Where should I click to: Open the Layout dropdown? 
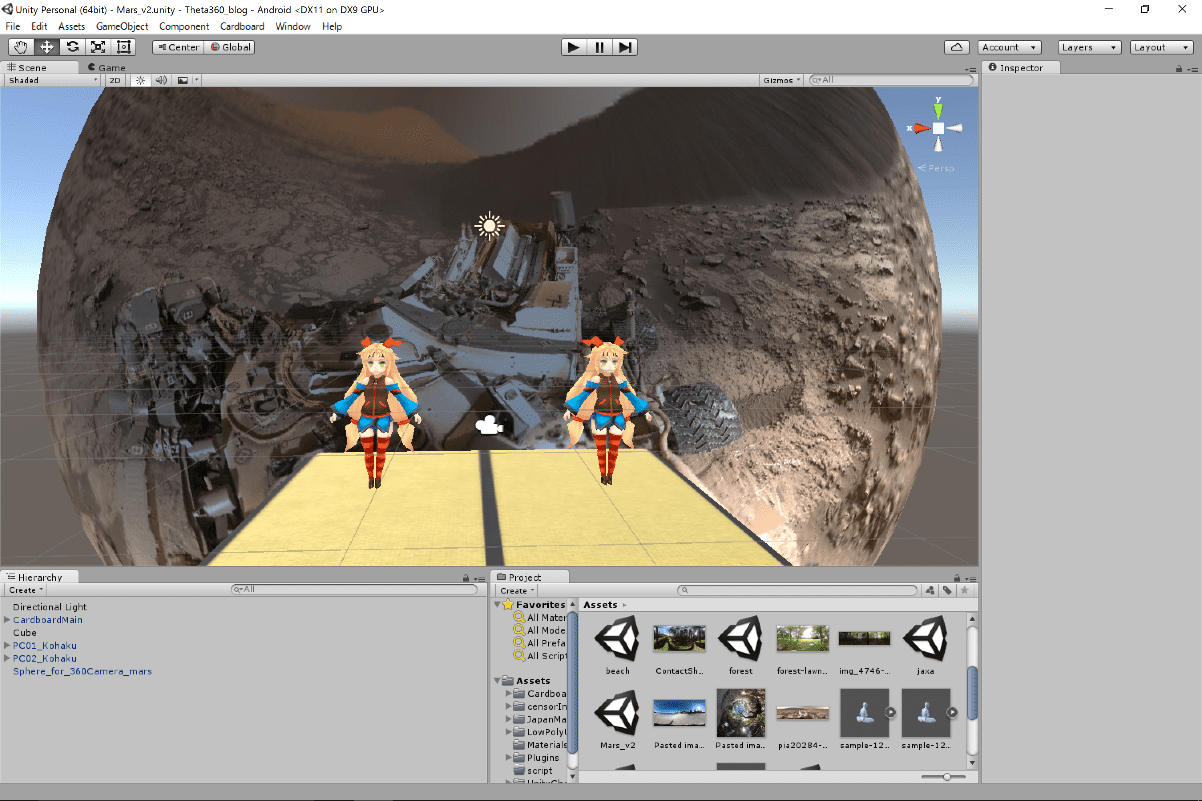tap(1161, 47)
